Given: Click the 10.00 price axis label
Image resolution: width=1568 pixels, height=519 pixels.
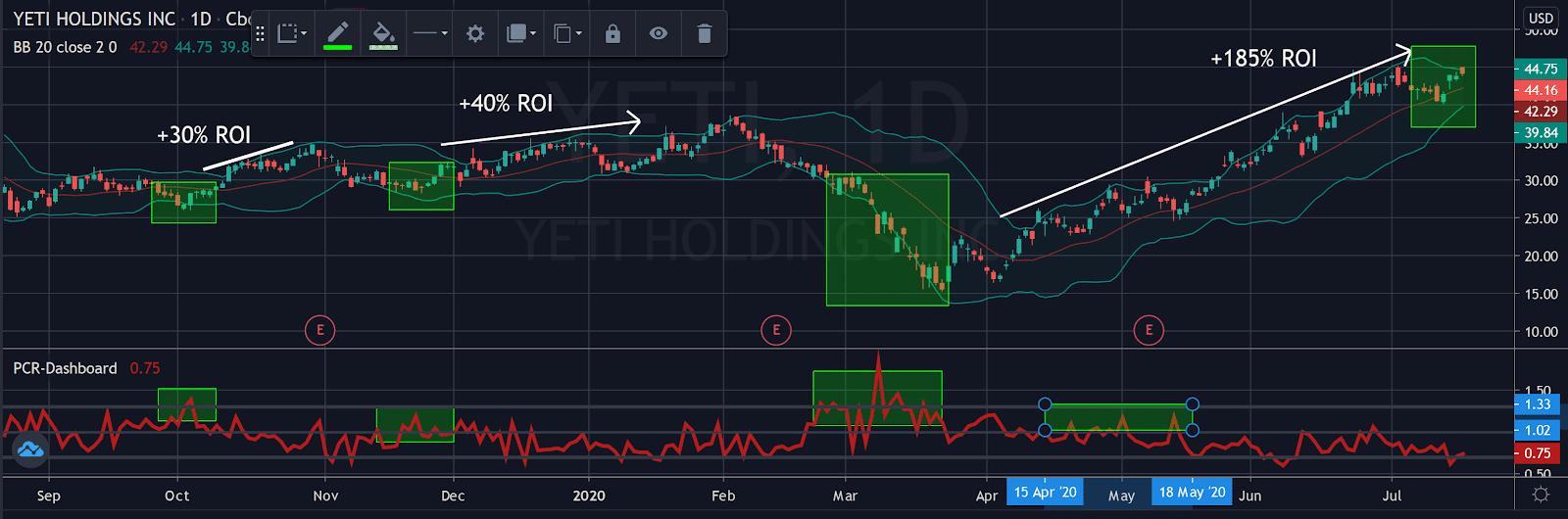Looking at the screenshot, I should click(1541, 332).
